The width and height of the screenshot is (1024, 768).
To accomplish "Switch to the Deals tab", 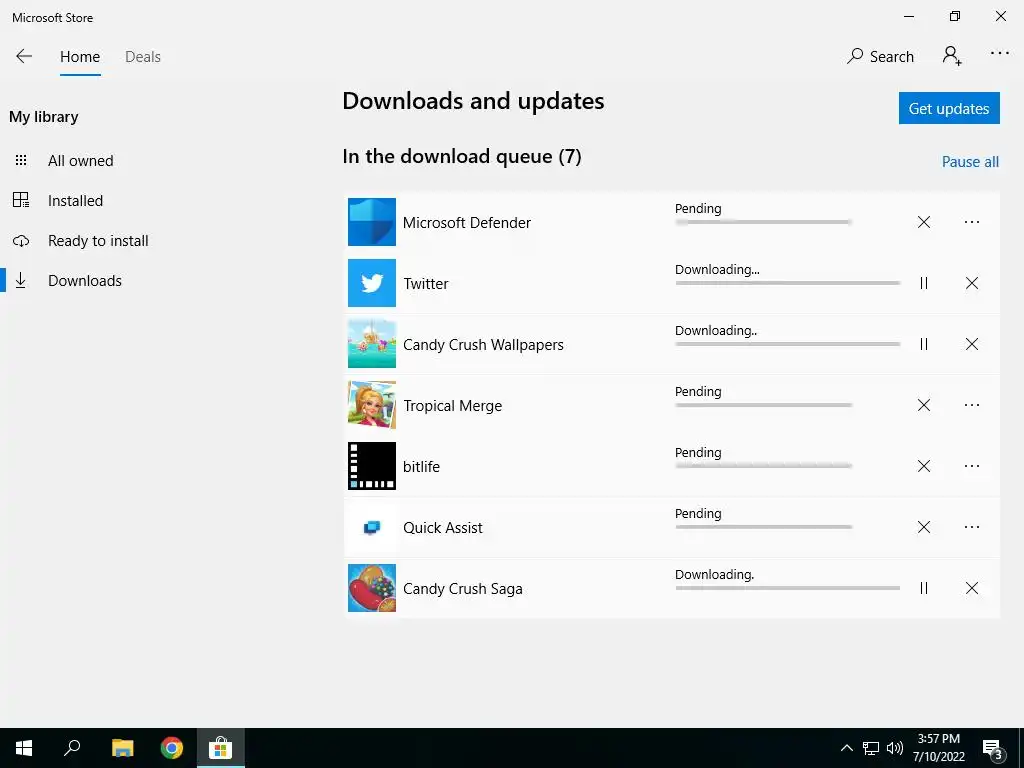I will coord(143,57).
